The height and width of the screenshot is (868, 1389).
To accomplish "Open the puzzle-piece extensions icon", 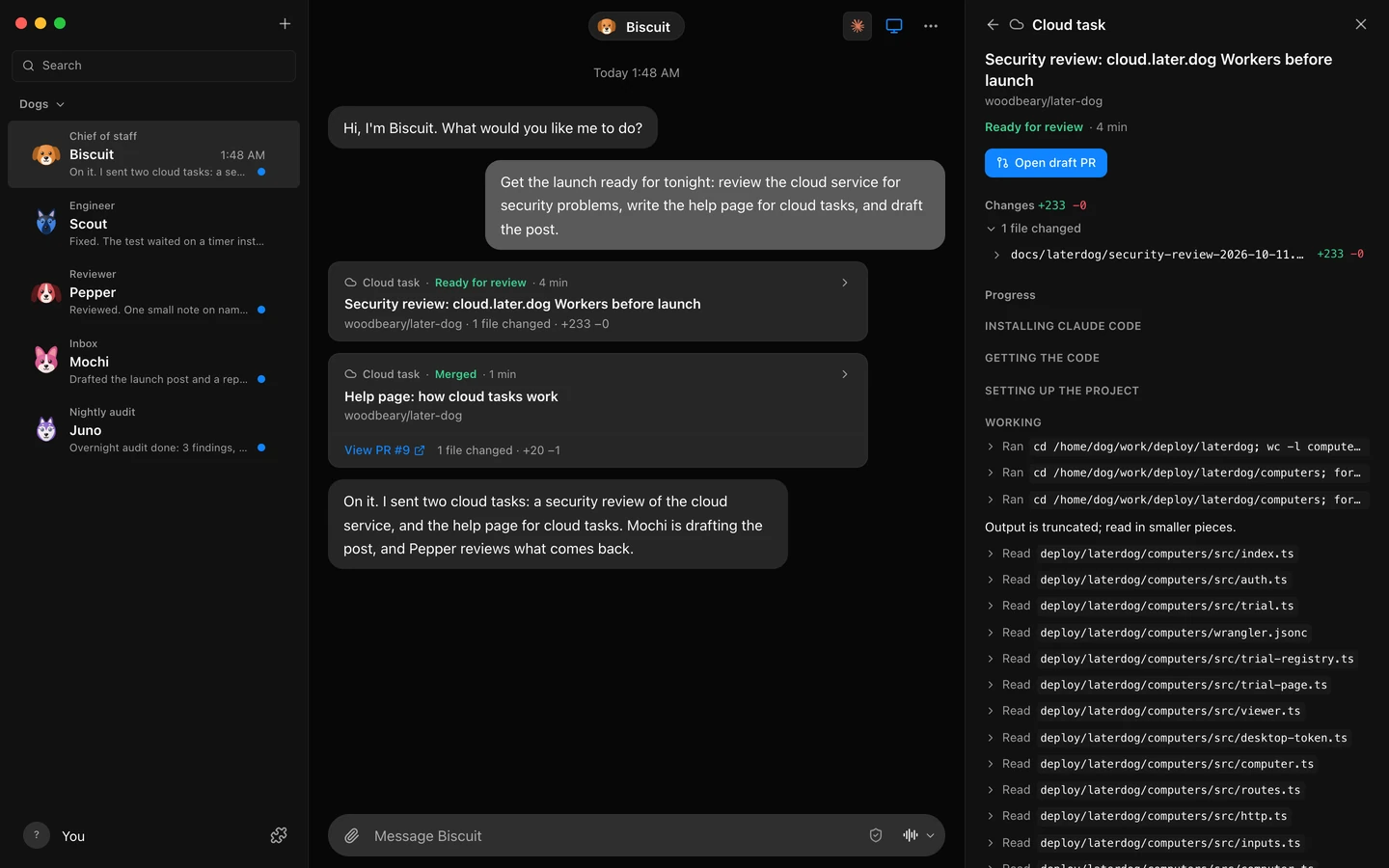I will [279, 835].
